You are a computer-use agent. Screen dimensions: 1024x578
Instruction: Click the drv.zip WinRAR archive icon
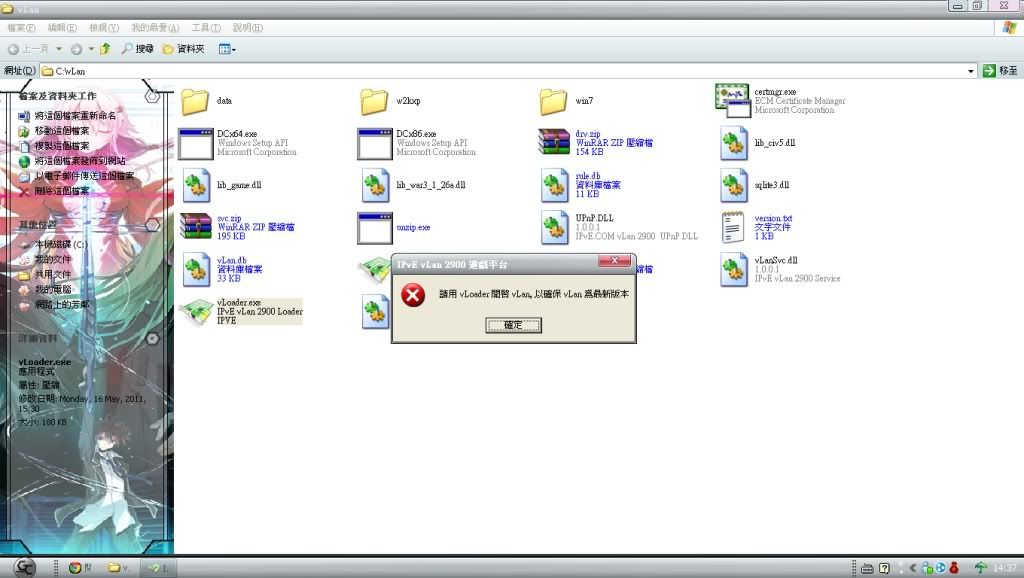coord(554,144)
